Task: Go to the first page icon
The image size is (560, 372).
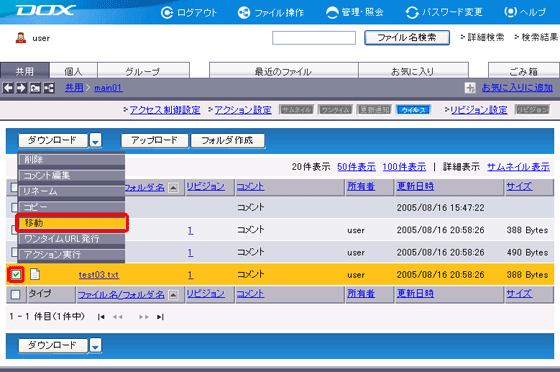Action: coord(101,317)
